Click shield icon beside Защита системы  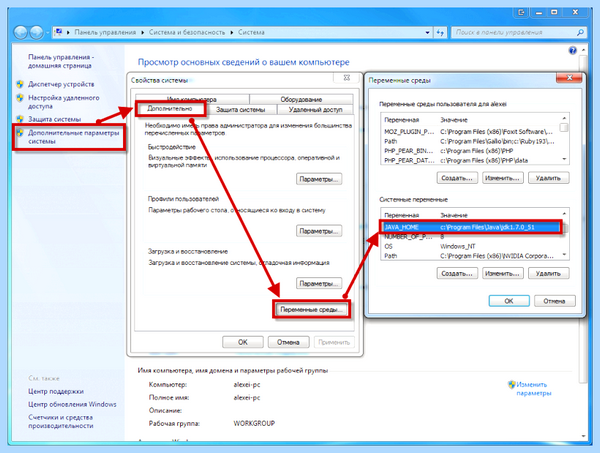(x=20, y=119)
